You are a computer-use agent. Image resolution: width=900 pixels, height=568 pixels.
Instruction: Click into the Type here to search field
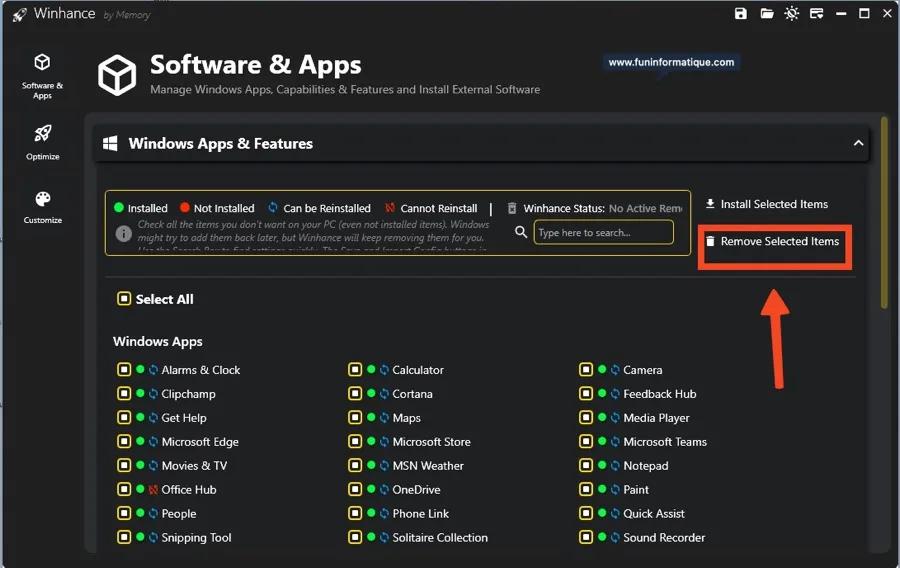[x=603, y=232]
